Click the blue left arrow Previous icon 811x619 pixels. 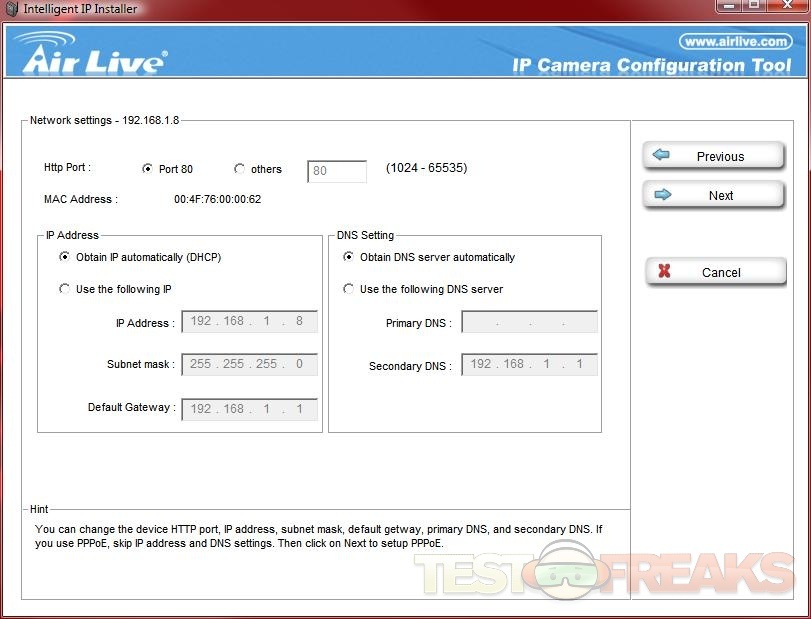click(x=661, y=156)
